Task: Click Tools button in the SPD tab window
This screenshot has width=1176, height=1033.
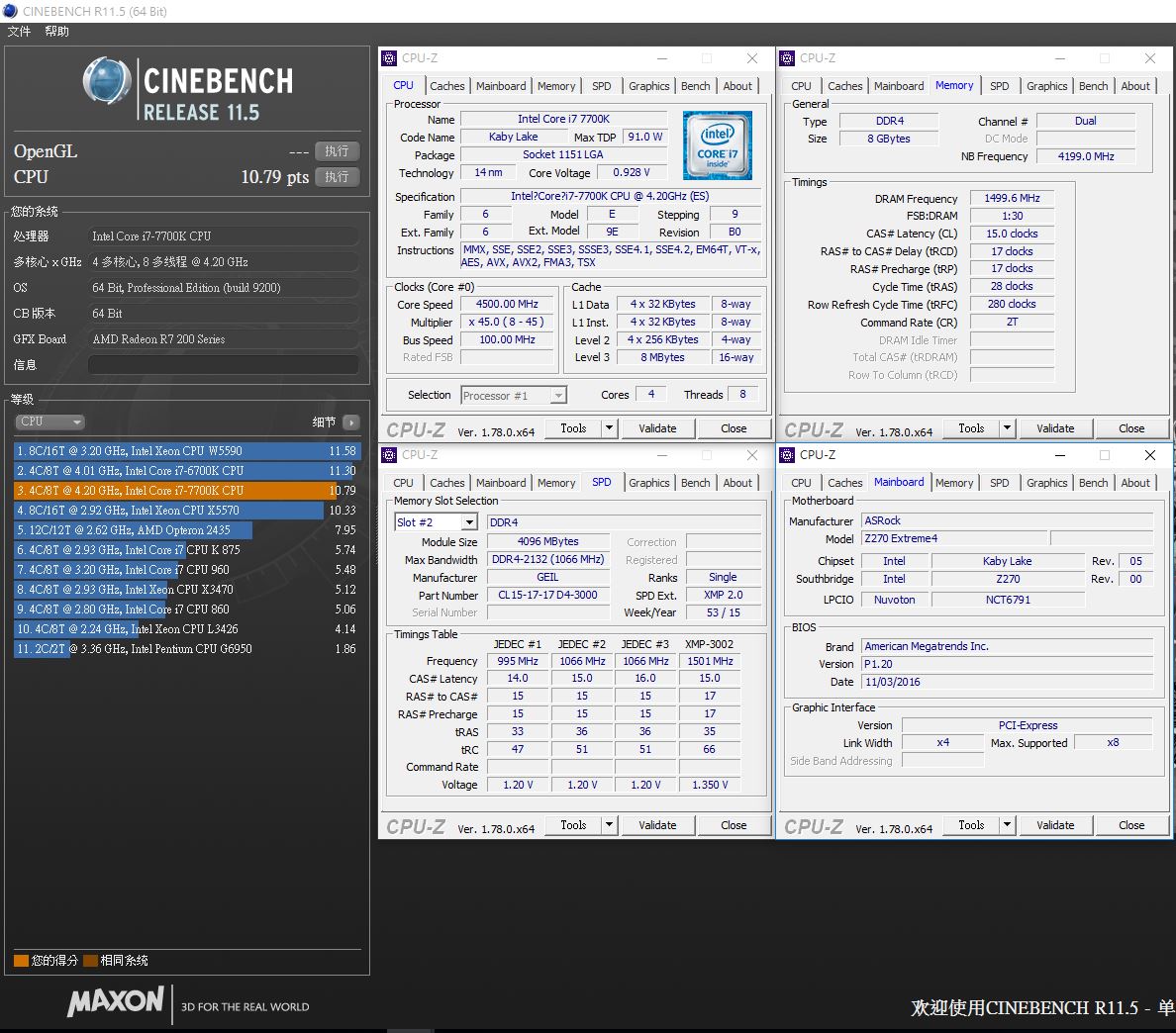Action: pos(574,824)
